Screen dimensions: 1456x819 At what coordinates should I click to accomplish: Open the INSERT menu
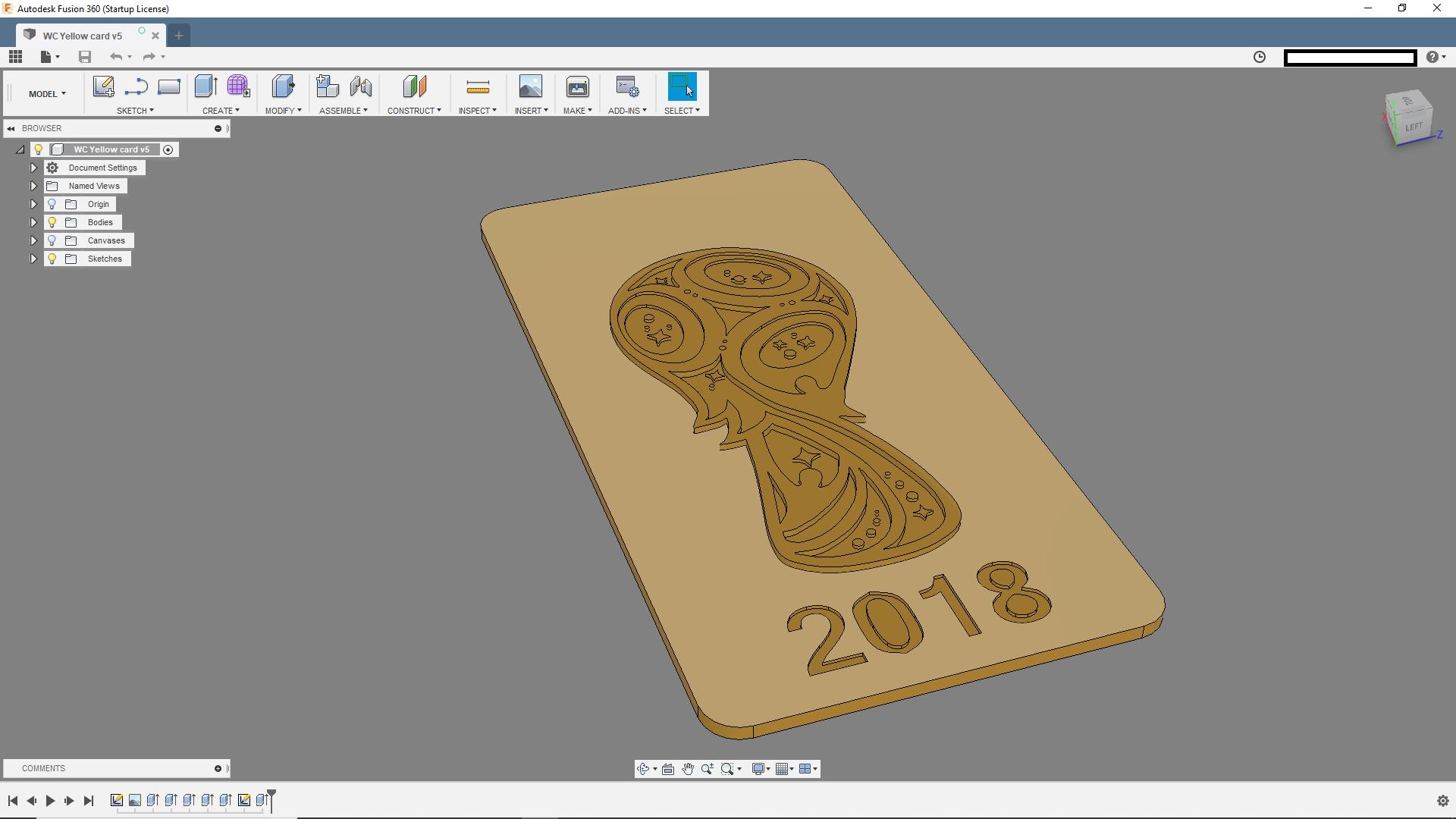point(531,111)
